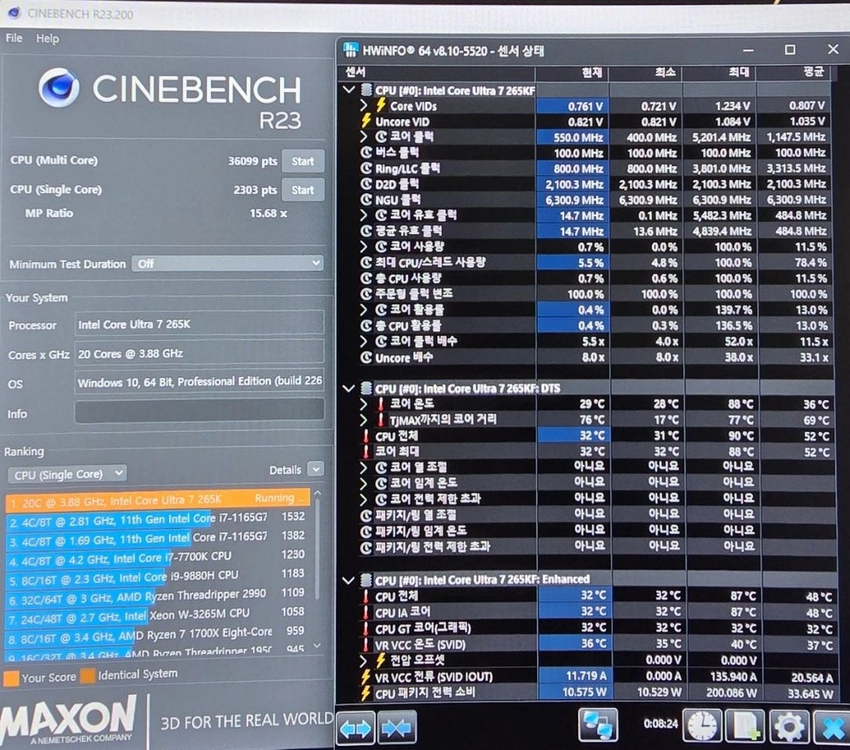Expand the 코어 사용량 row
Image resolution: width=850 pixels, height=750 pixels.
tap(364, 247)
